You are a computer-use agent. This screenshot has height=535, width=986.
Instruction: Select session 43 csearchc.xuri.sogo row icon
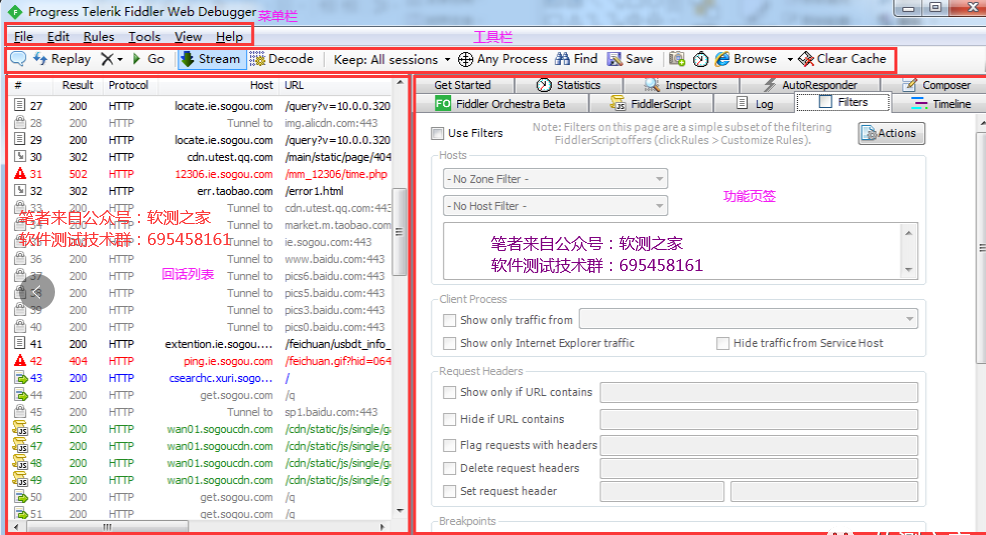pos(21,378)
